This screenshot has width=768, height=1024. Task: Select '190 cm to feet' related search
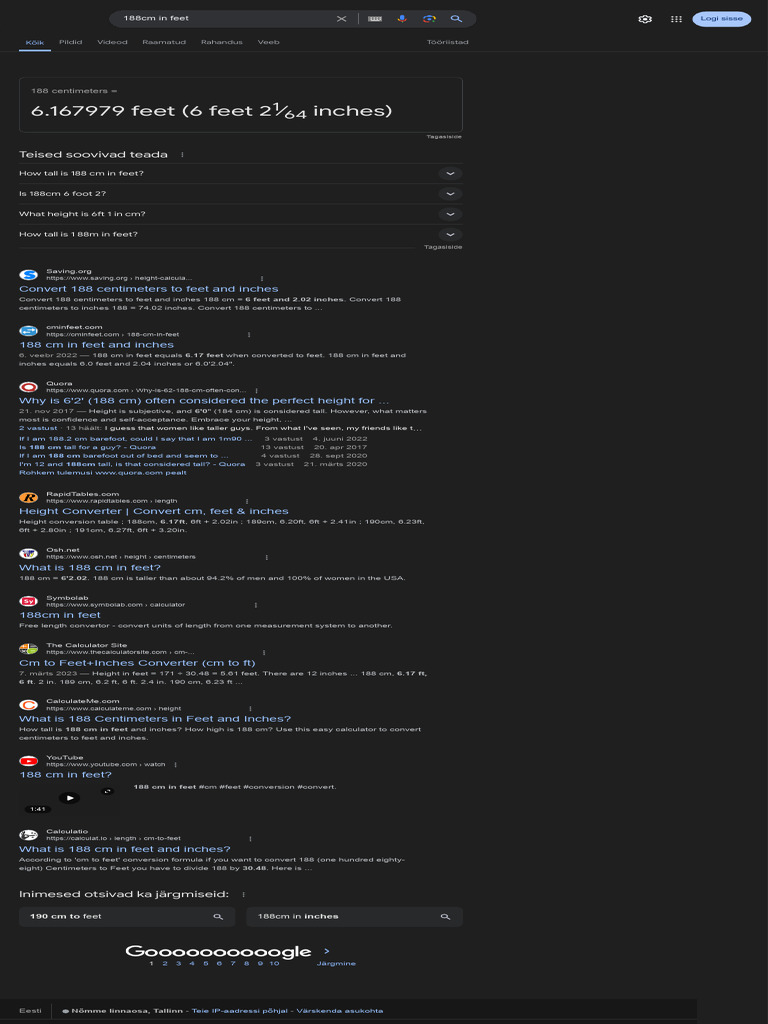tap(127, 917)
